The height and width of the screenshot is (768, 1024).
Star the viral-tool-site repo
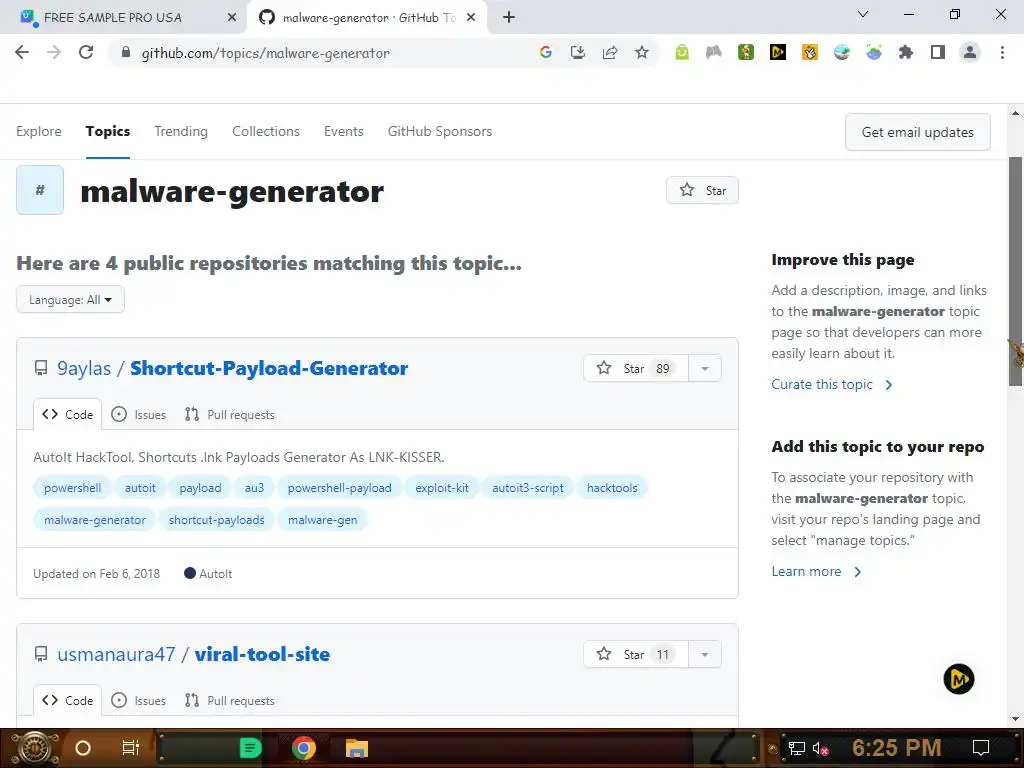[635, 654]
